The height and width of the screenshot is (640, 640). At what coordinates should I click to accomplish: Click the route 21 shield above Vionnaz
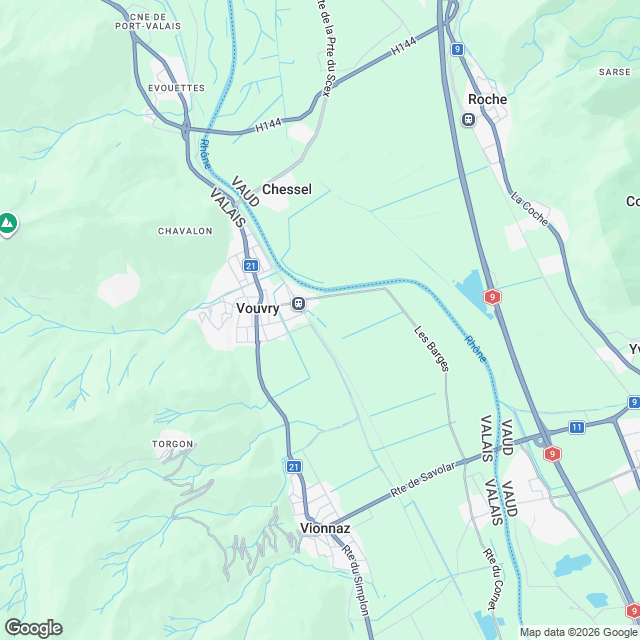coord(294,467)
